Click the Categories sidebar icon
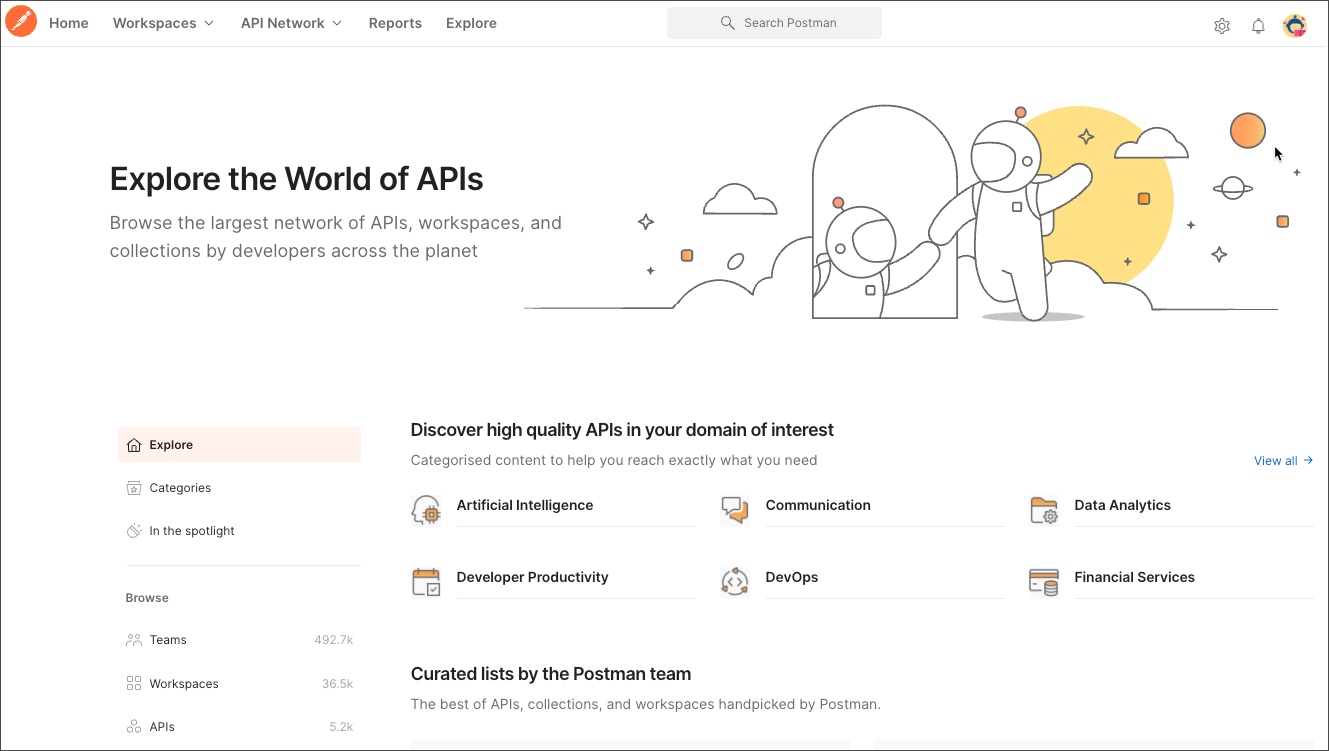Screen dimensions: 1329x751 [x=134, y=488]
